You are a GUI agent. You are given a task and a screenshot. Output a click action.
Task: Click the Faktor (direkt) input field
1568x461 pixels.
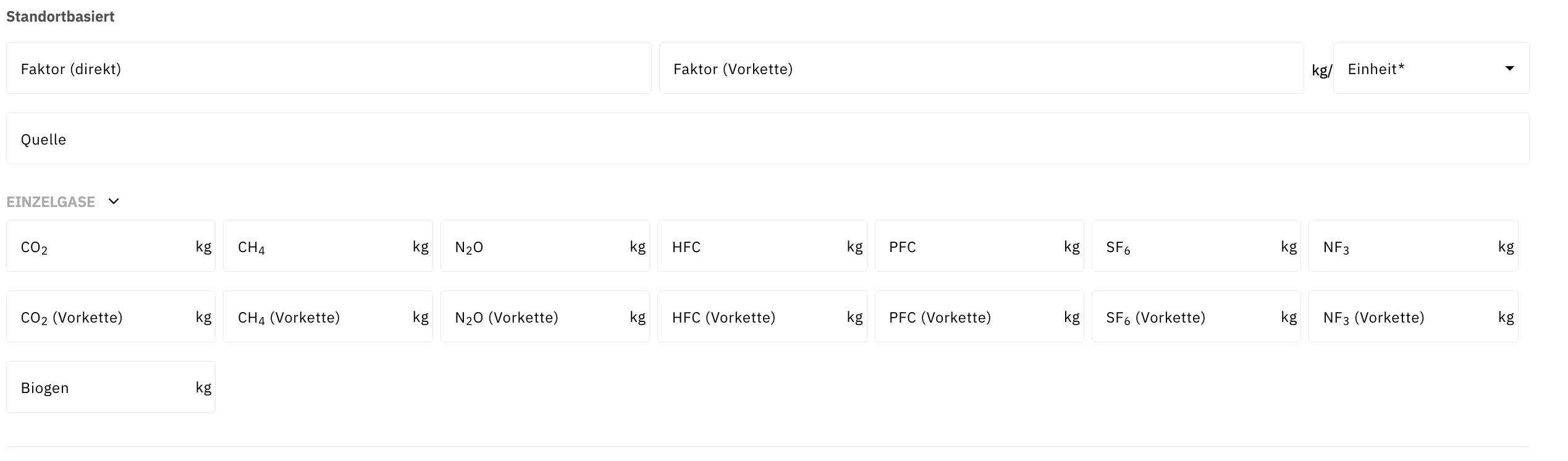click(328, 69)
